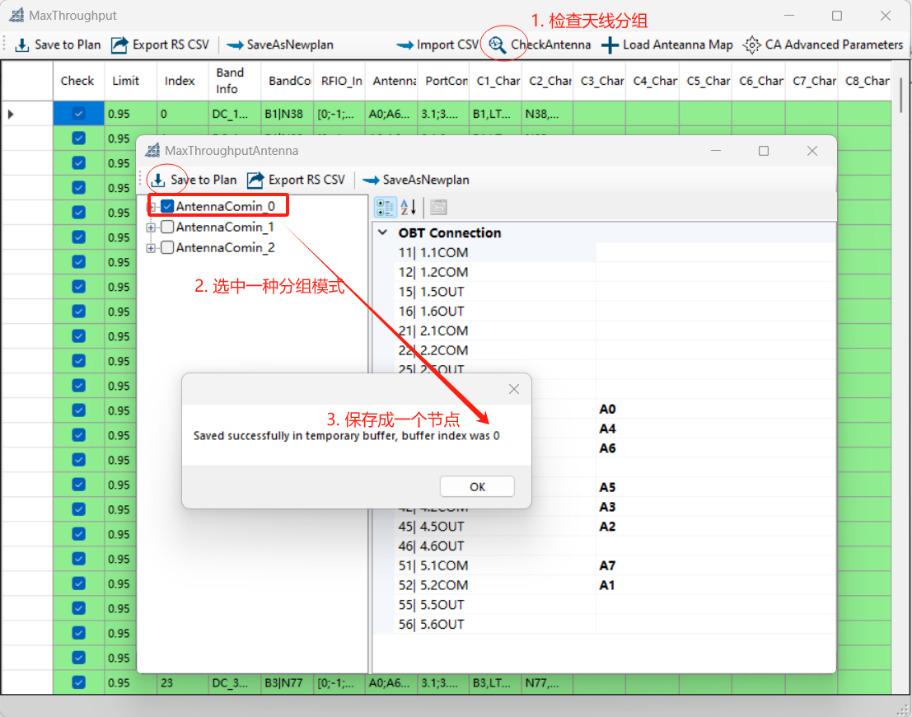912x717 pixels.
Task: Click the C8_Char column header
Action: [864, 81]
